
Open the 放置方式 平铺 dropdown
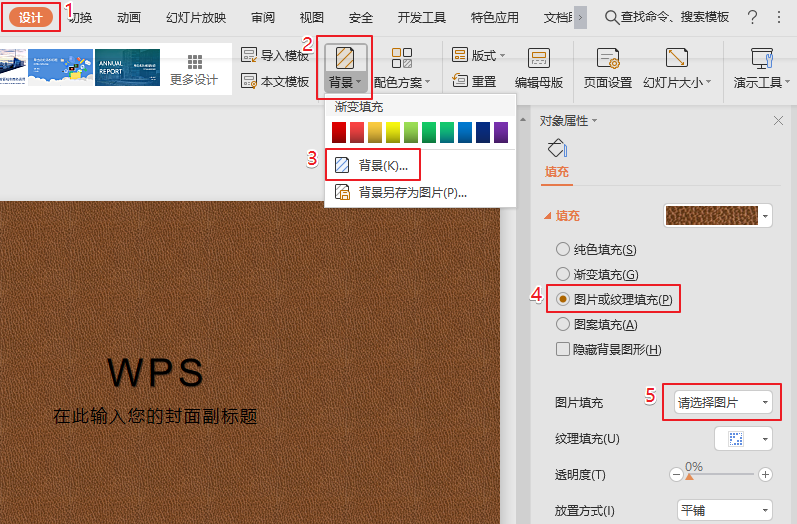pyautogui.click(x=725, y=510)
